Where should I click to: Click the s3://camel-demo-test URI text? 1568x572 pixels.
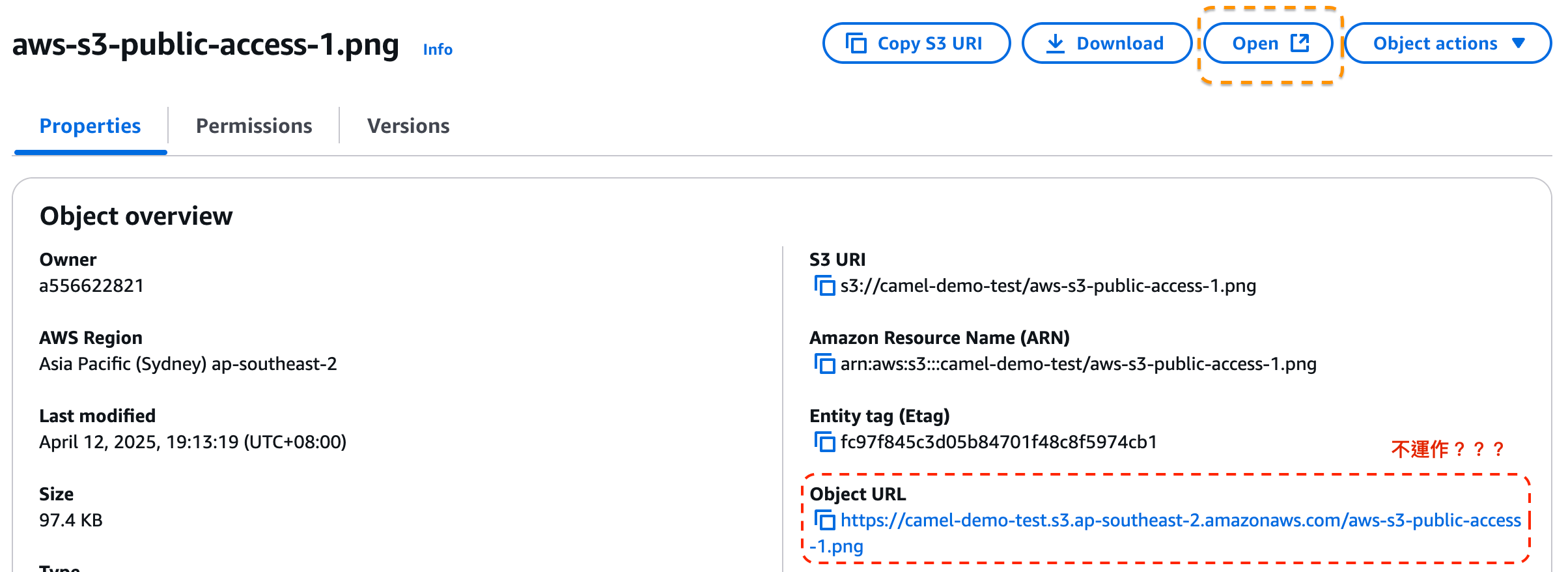point(1048,285)
